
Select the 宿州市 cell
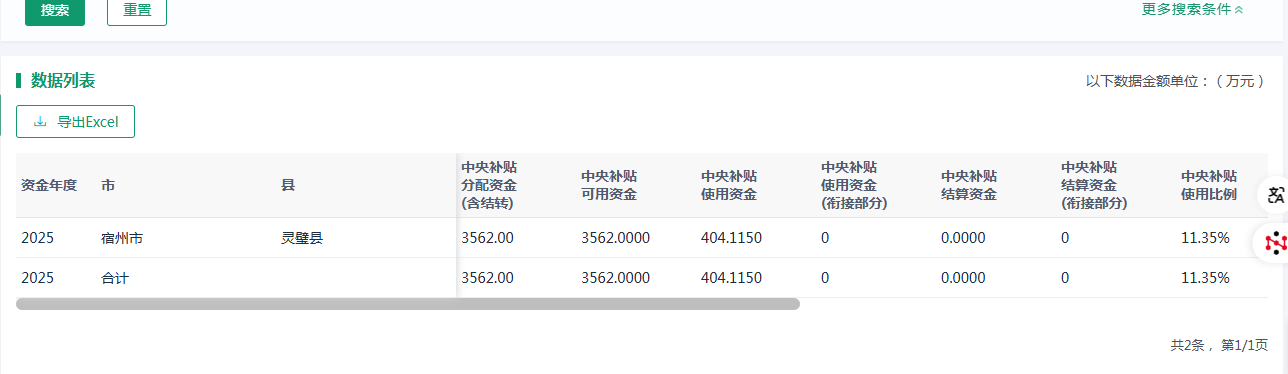point(122,238)
